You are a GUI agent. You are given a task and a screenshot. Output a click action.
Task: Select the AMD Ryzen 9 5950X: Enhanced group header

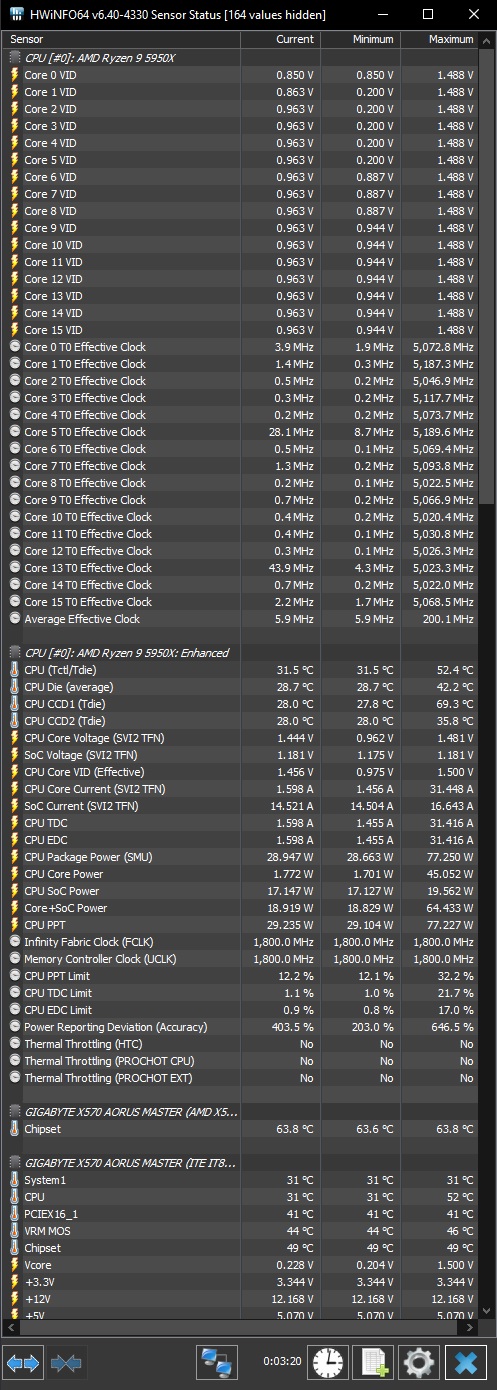click(241, 653)
